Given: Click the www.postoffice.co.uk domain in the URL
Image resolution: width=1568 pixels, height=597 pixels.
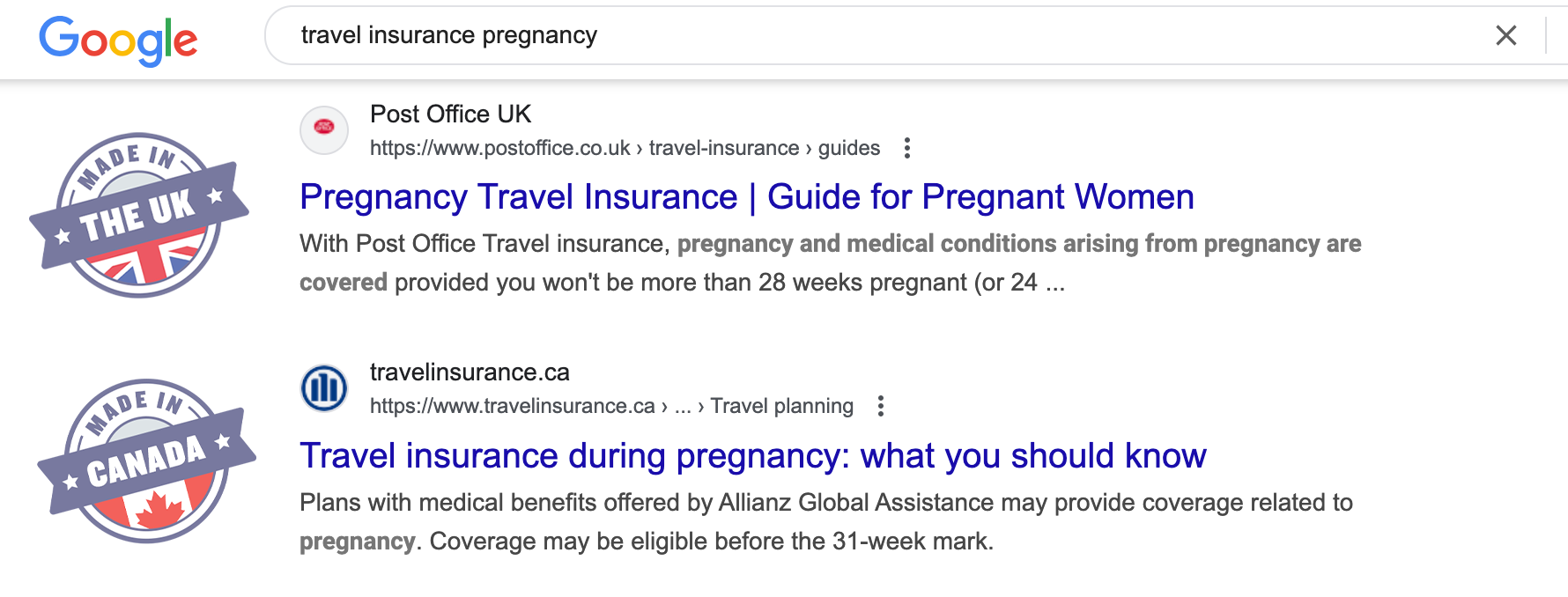Looking at the screenshot, I should [499, 148].
